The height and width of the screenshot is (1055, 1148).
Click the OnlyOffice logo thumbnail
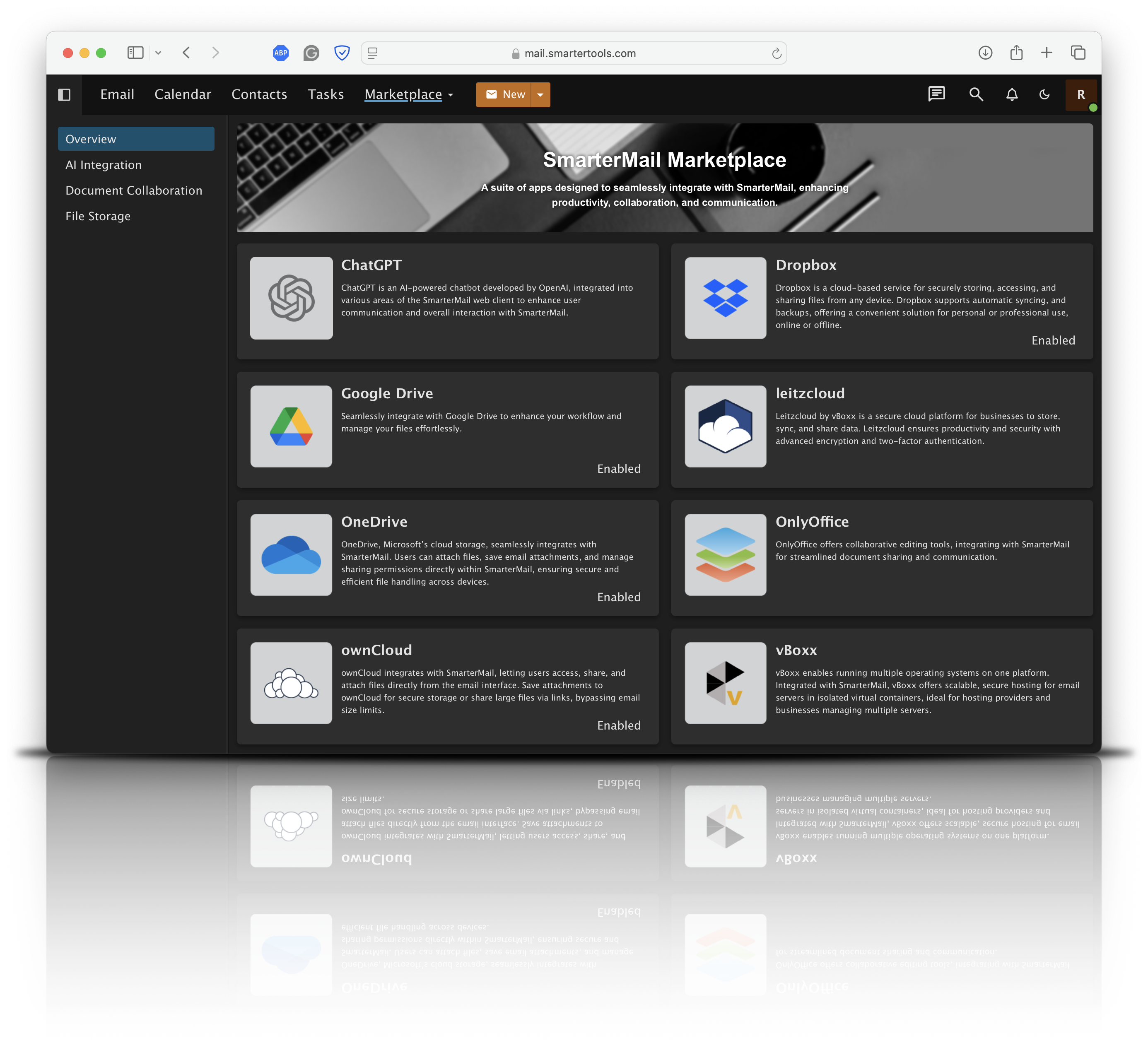726,555
